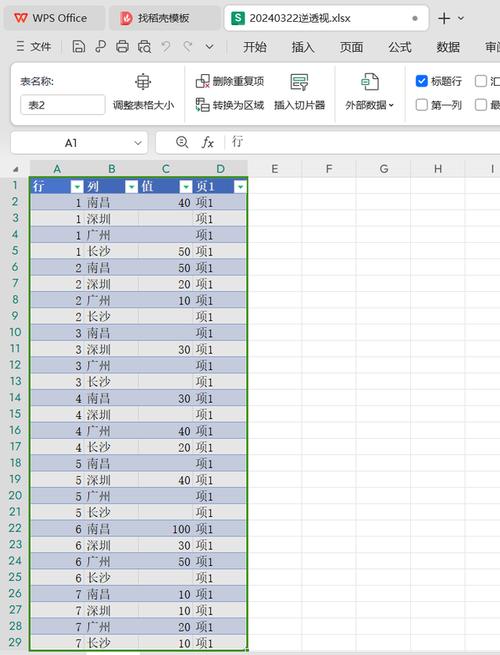This screenshot has width=500, height=655.
Task: Click the Redo arrow icon
Action: tap(188, 46)
